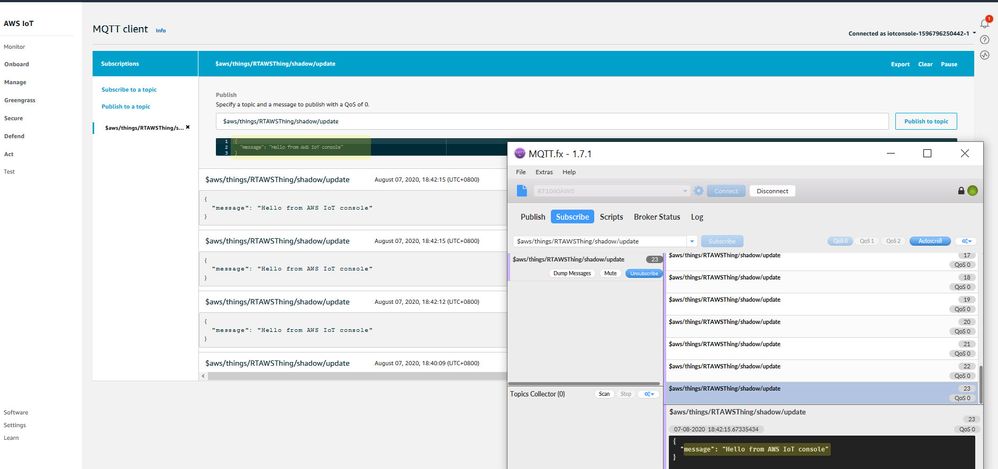
Task: Open the Extras menu in MQTT.fx
Action: (x=544, y=172)
